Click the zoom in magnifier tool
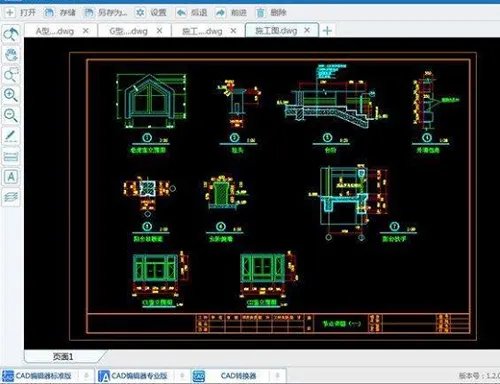 pyautogui.click(x=11, y=95)
